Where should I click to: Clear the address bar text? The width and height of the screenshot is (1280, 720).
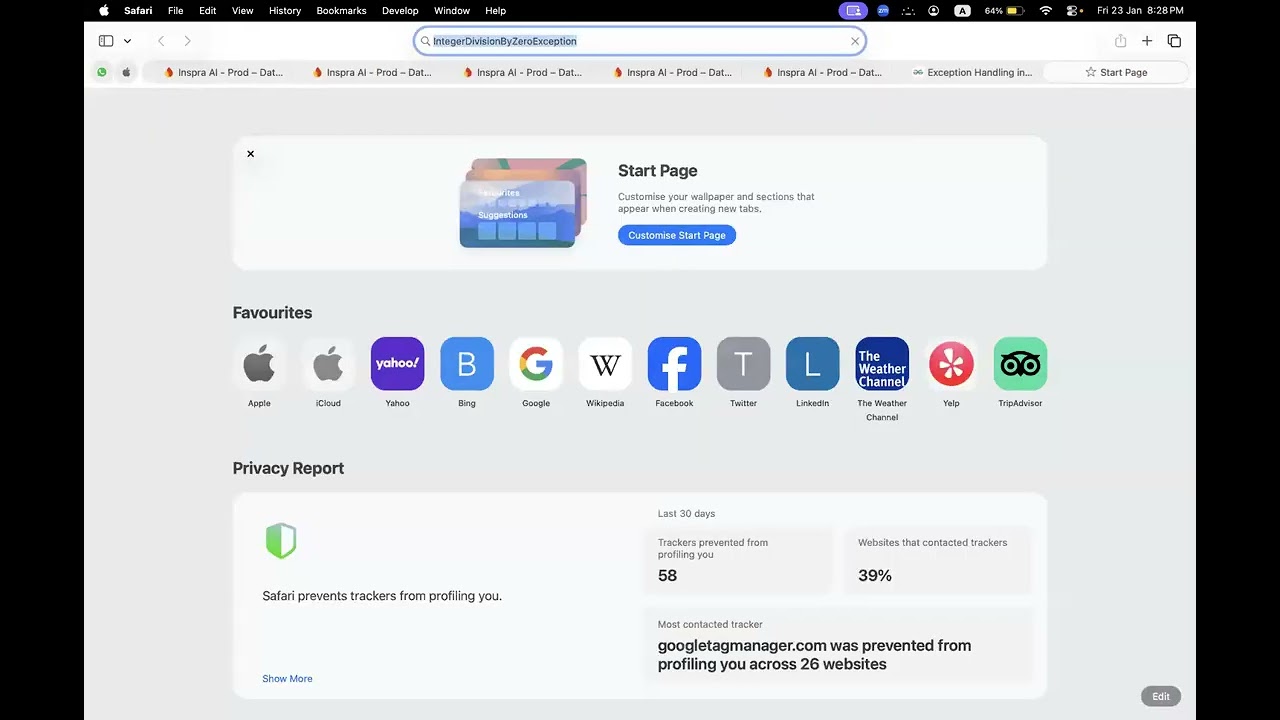coord(855,41)
